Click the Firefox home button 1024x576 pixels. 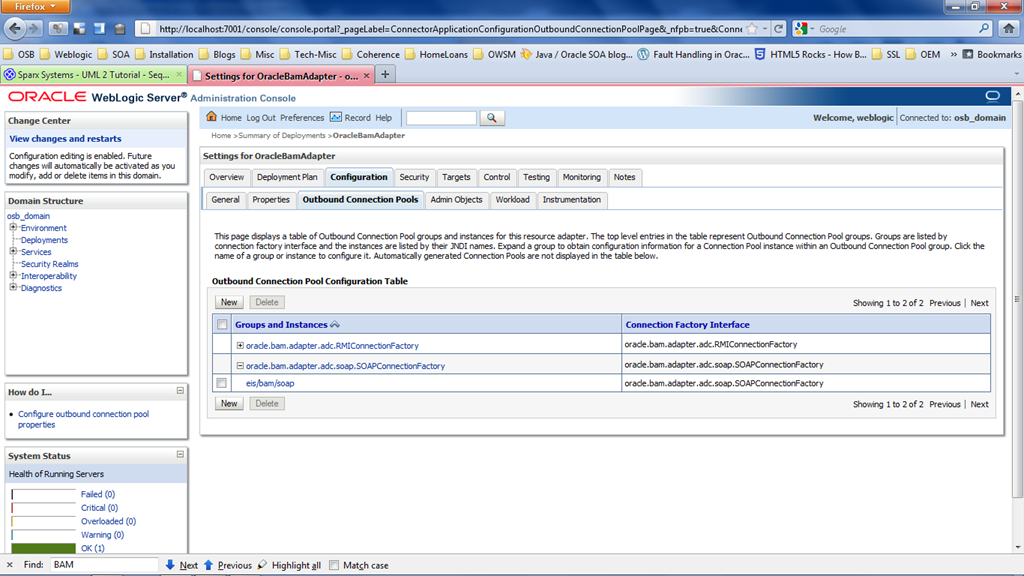point(1010,29)
